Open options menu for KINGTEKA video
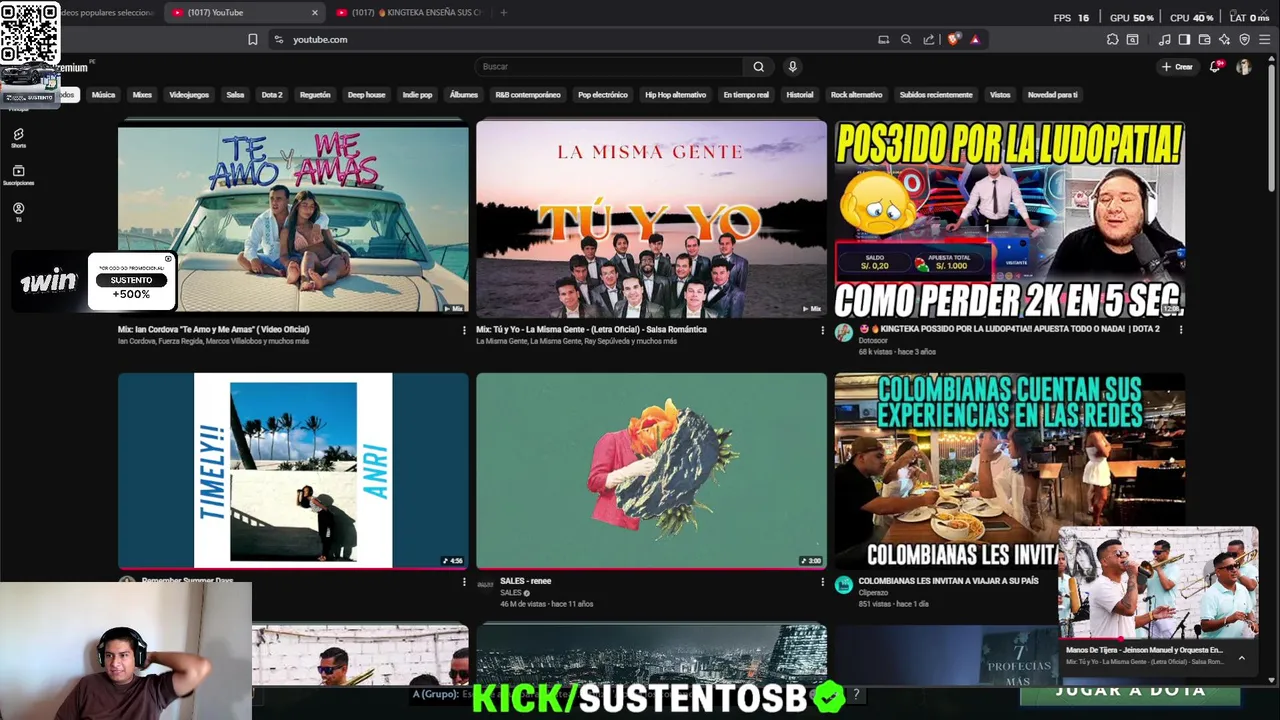 click(1181, 329)
